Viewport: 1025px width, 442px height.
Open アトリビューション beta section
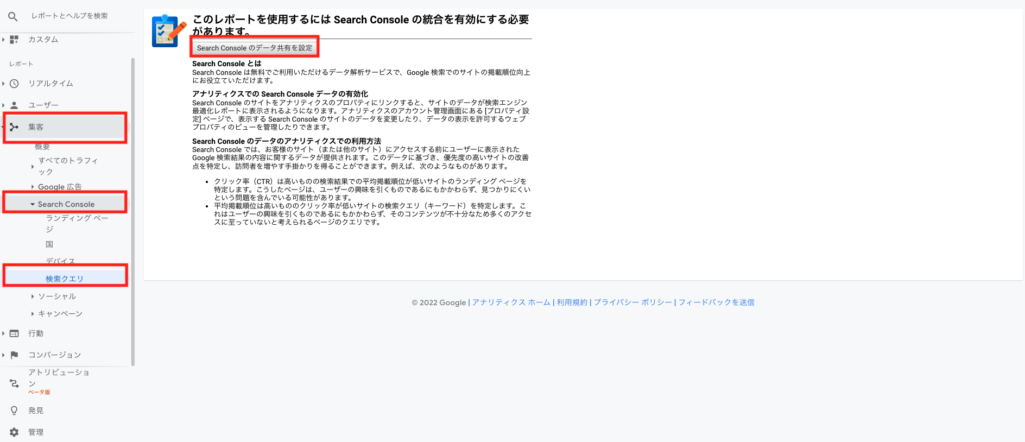coord(59,382)
